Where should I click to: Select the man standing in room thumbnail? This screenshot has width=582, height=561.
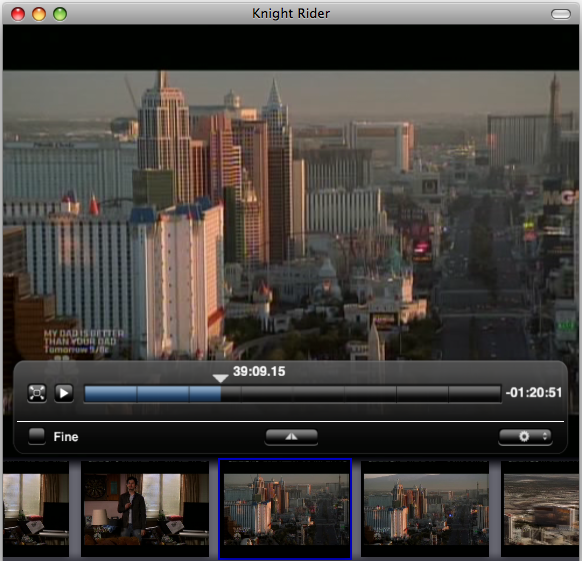pyautogui.click(x=145, y=509)
